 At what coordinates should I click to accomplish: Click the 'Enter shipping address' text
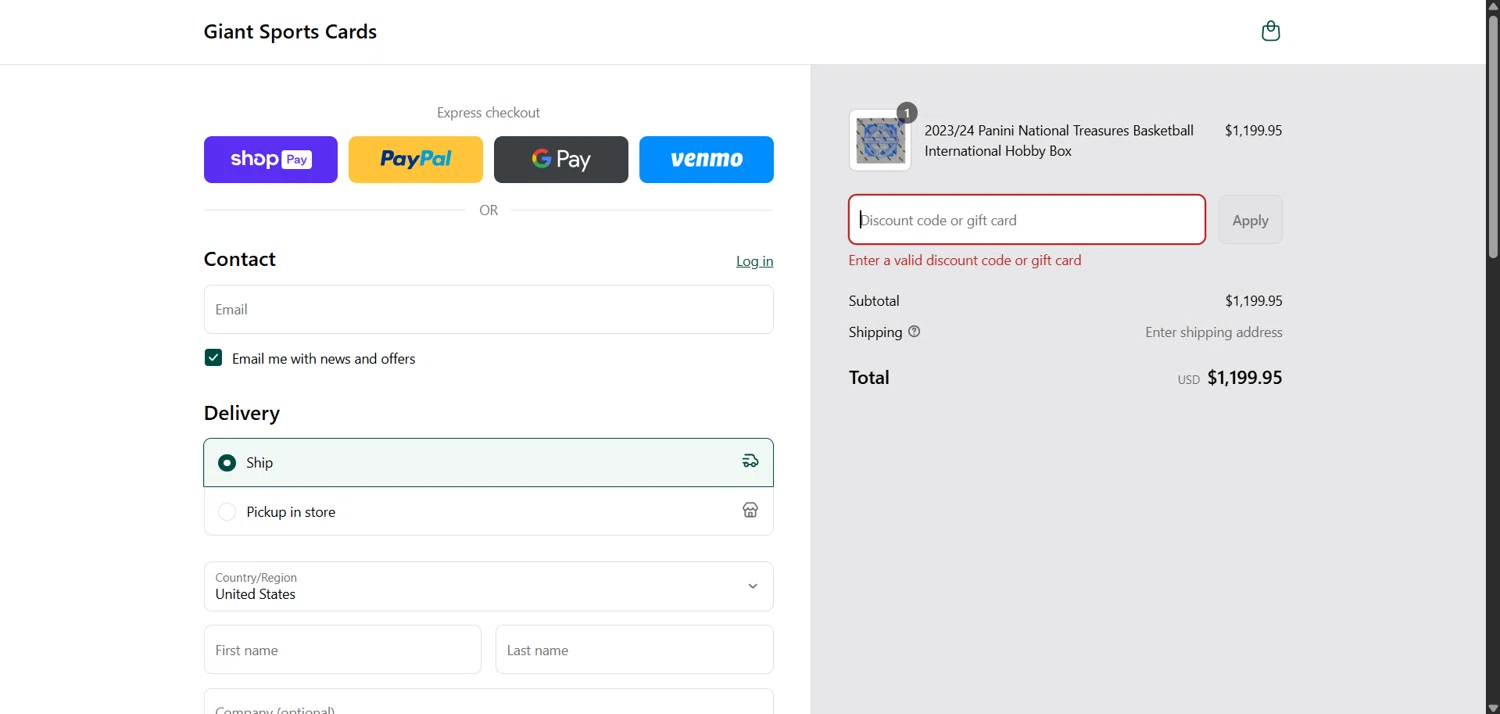click(1214, 332)
